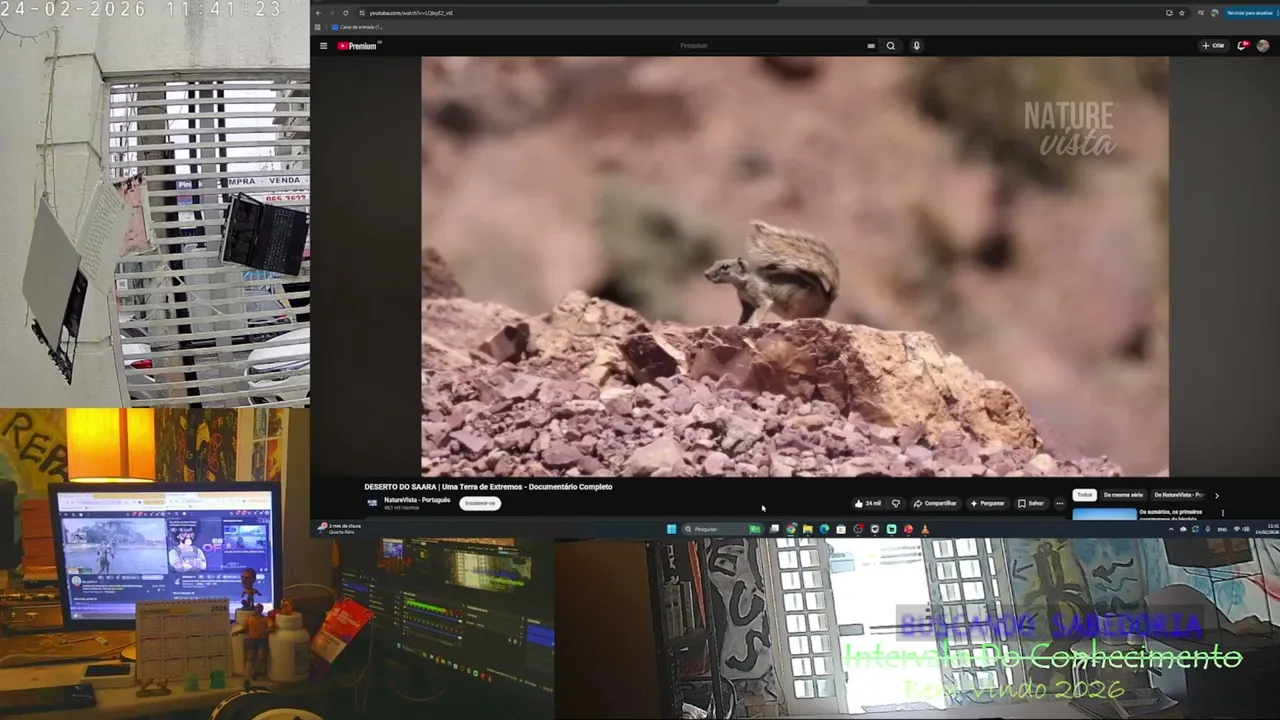
Task: Like the video with thumbs up
Action: point(867,503)
